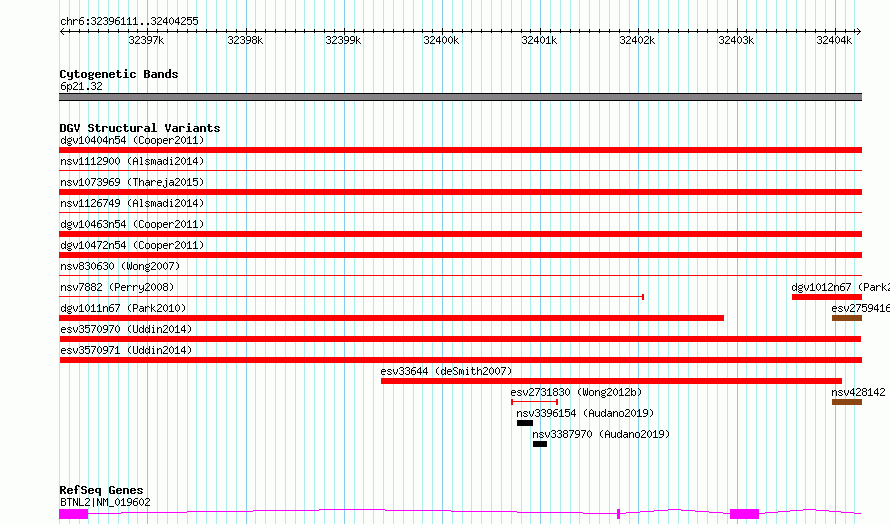The width and height of the screenshot is (890, 524).
Task: Click the thin red line under nsv1112900
Action: pos(460,170)
